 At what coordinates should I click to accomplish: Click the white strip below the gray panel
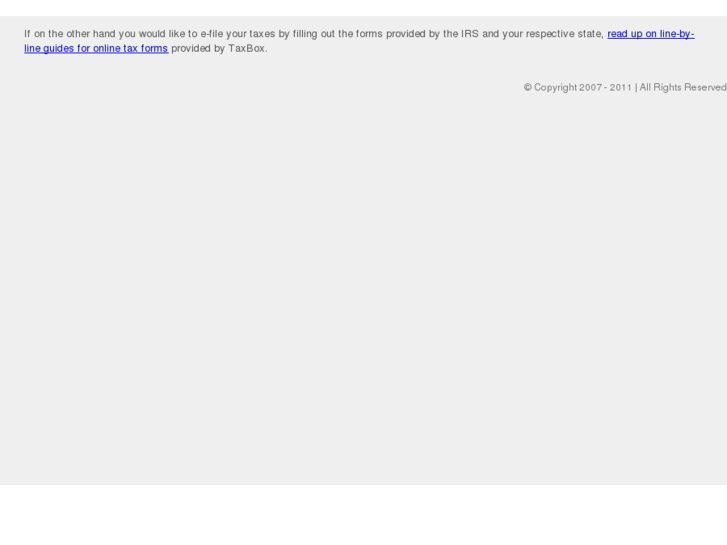click(364, 515)
